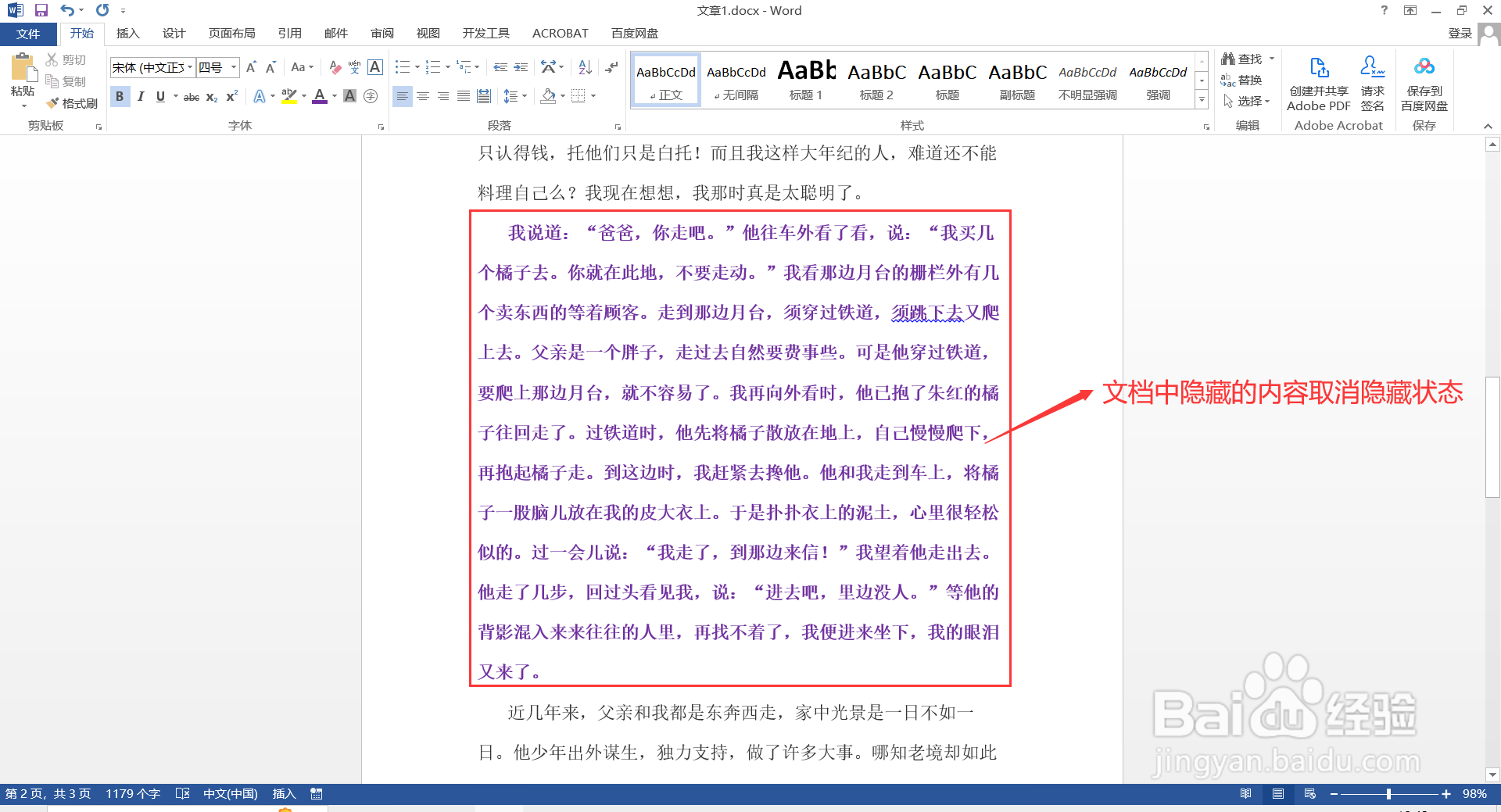Open the borders dropdown arrow
Viewport: 1501px width, 812px height.
pos(593,96)
